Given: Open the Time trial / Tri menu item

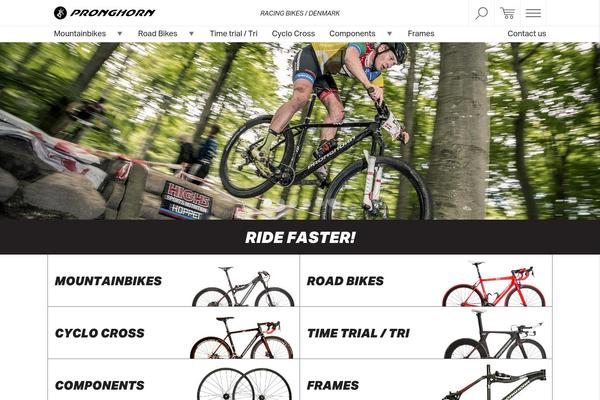Looking at the screenshot, I should 233,34.
